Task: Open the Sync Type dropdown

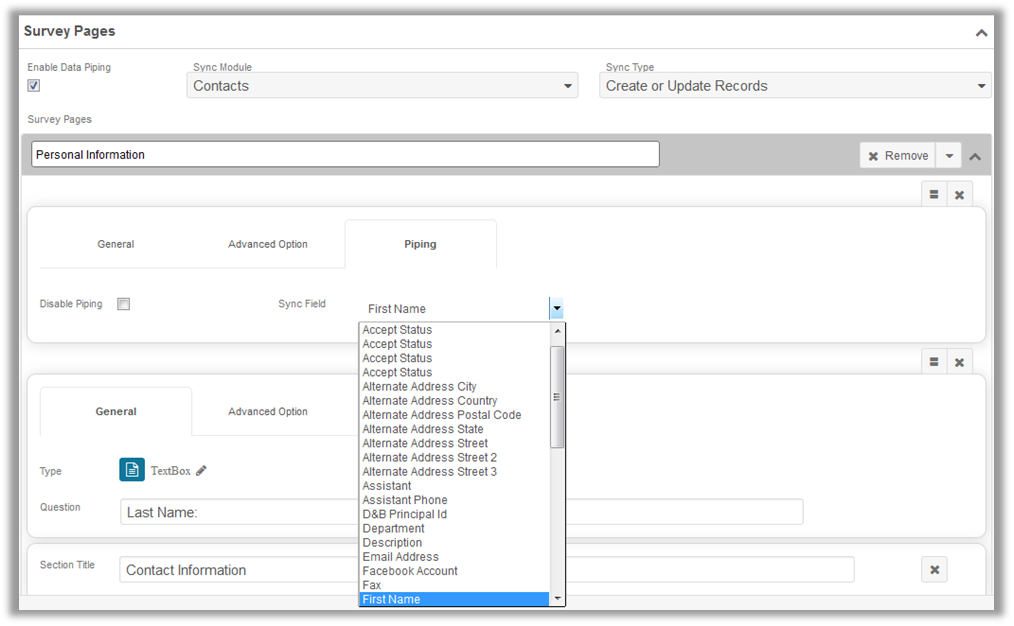Action: click(x=797, y=86)
